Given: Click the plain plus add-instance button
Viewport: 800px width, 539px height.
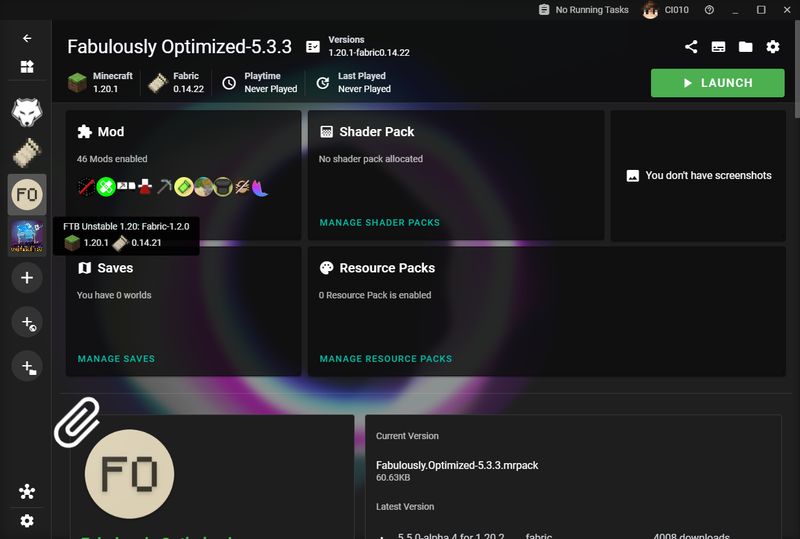Looking at the screenshot, I should (x=27, y=278).
